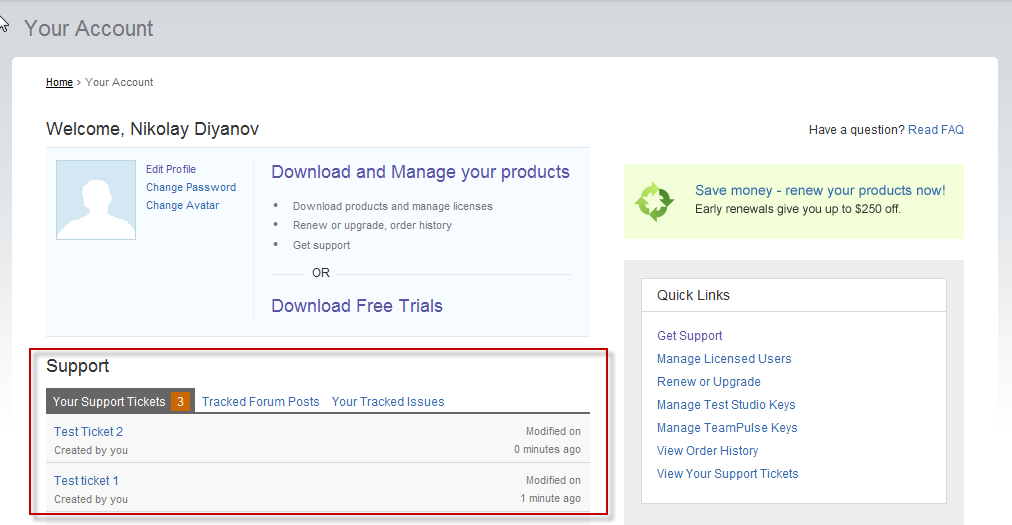The height and width of the screenshot is (525, 1012).
Task: Open View Order History link
Action: click(708, 451)
